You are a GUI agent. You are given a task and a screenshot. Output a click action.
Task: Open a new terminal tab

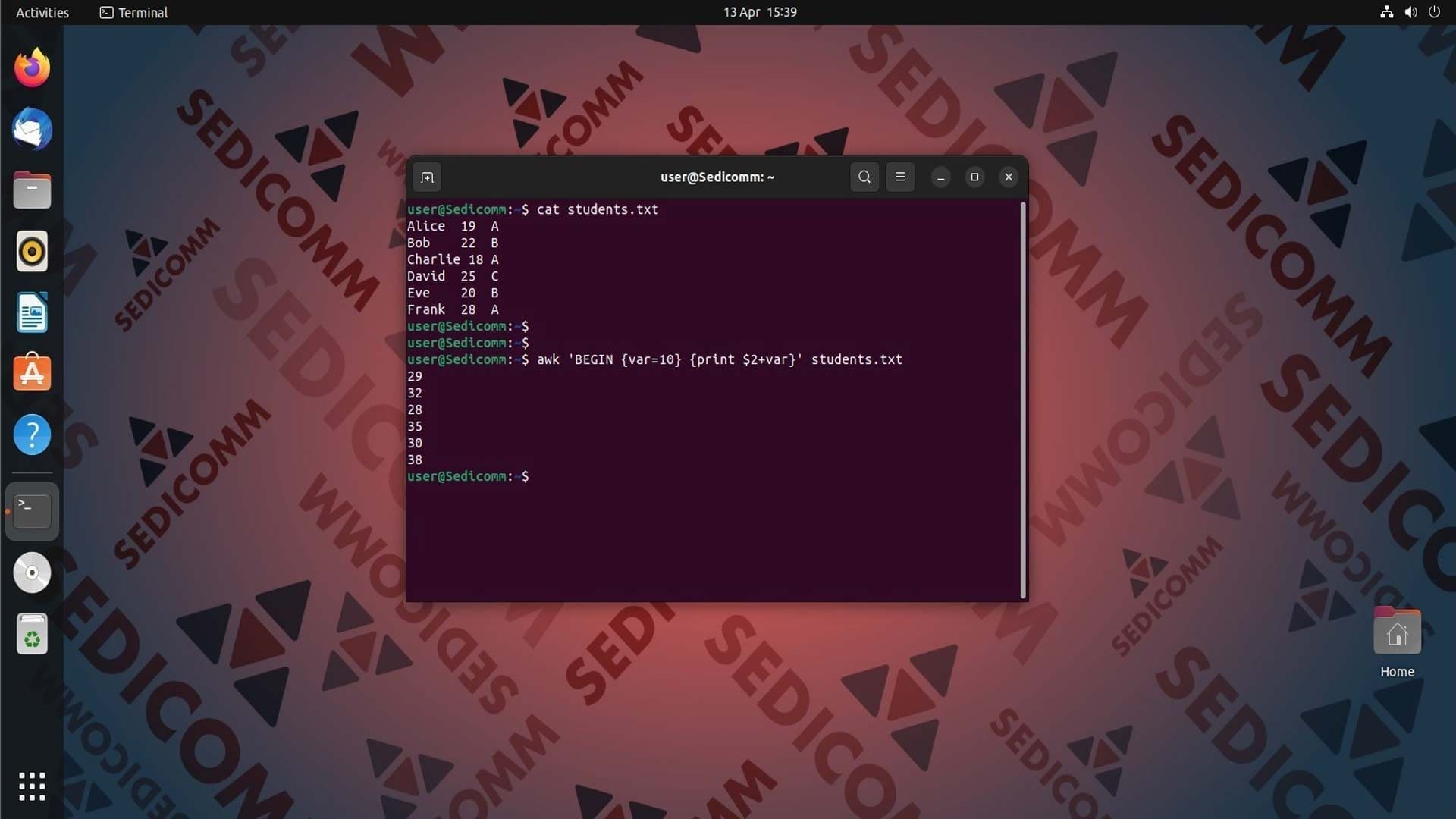[x=427, y=177]
